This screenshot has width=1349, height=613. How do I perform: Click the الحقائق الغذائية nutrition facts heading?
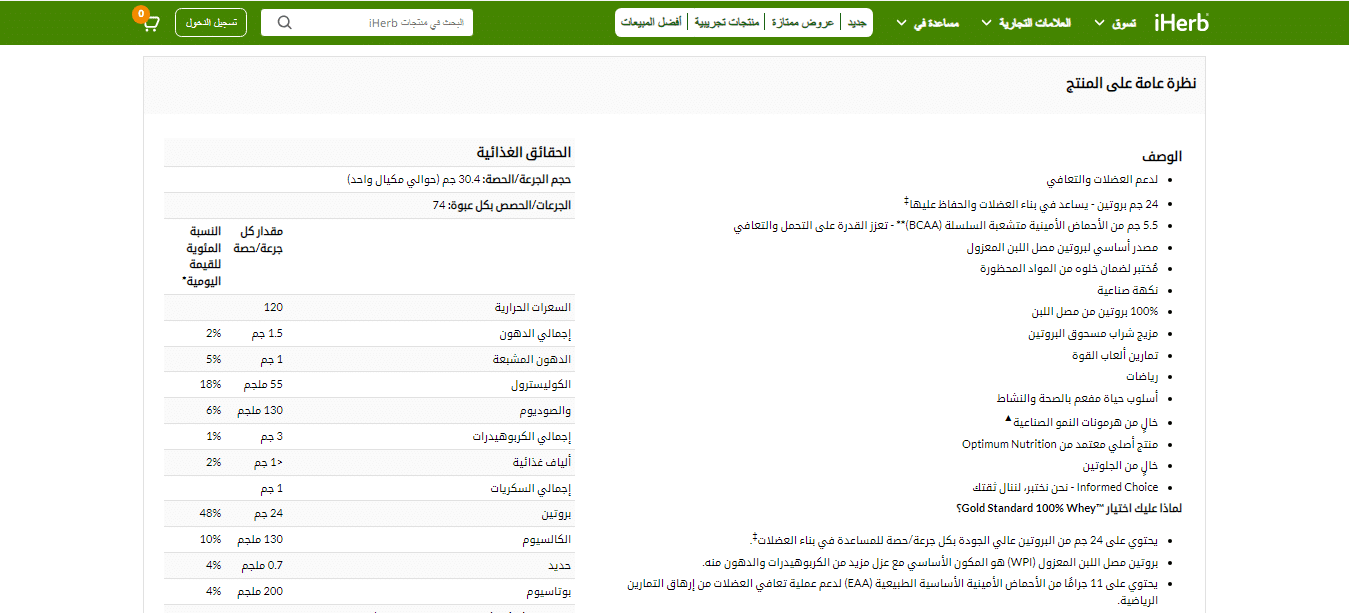point(524,152)
